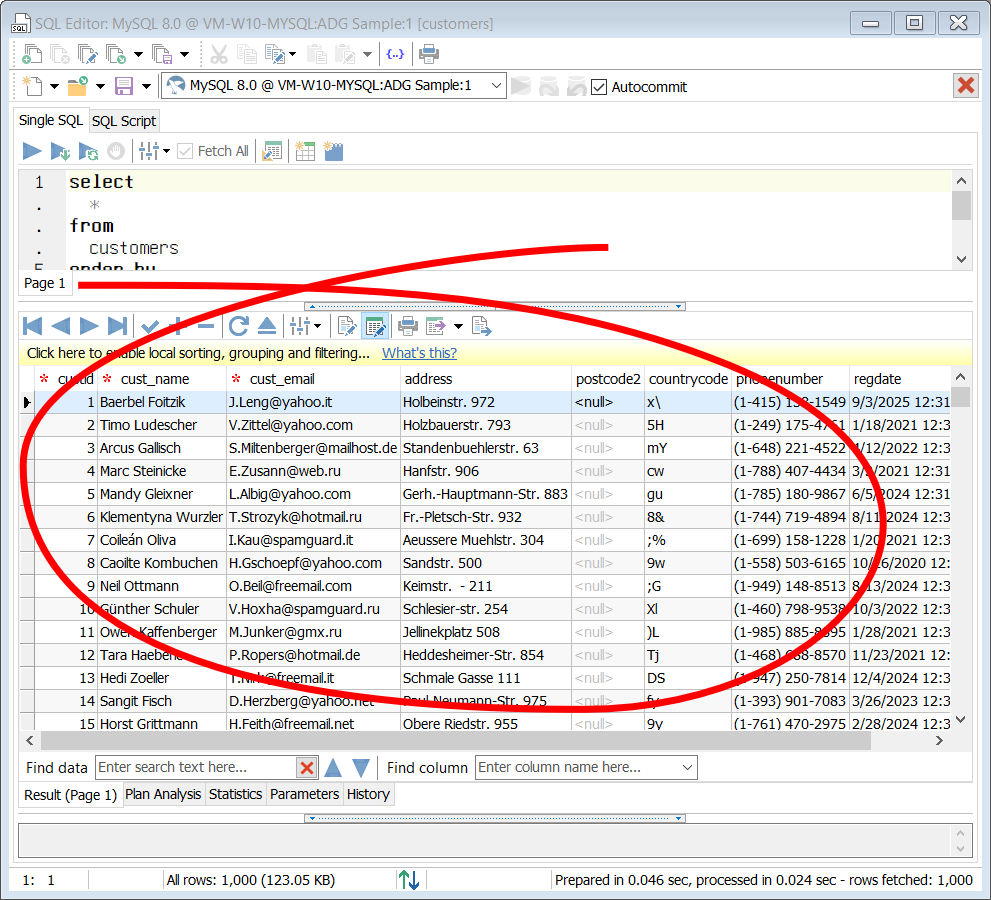Image resolution: width=991 pixels, height=900 pixels.
Task: Switch to the SQL Script tab
Action: (x=124, y=120)
